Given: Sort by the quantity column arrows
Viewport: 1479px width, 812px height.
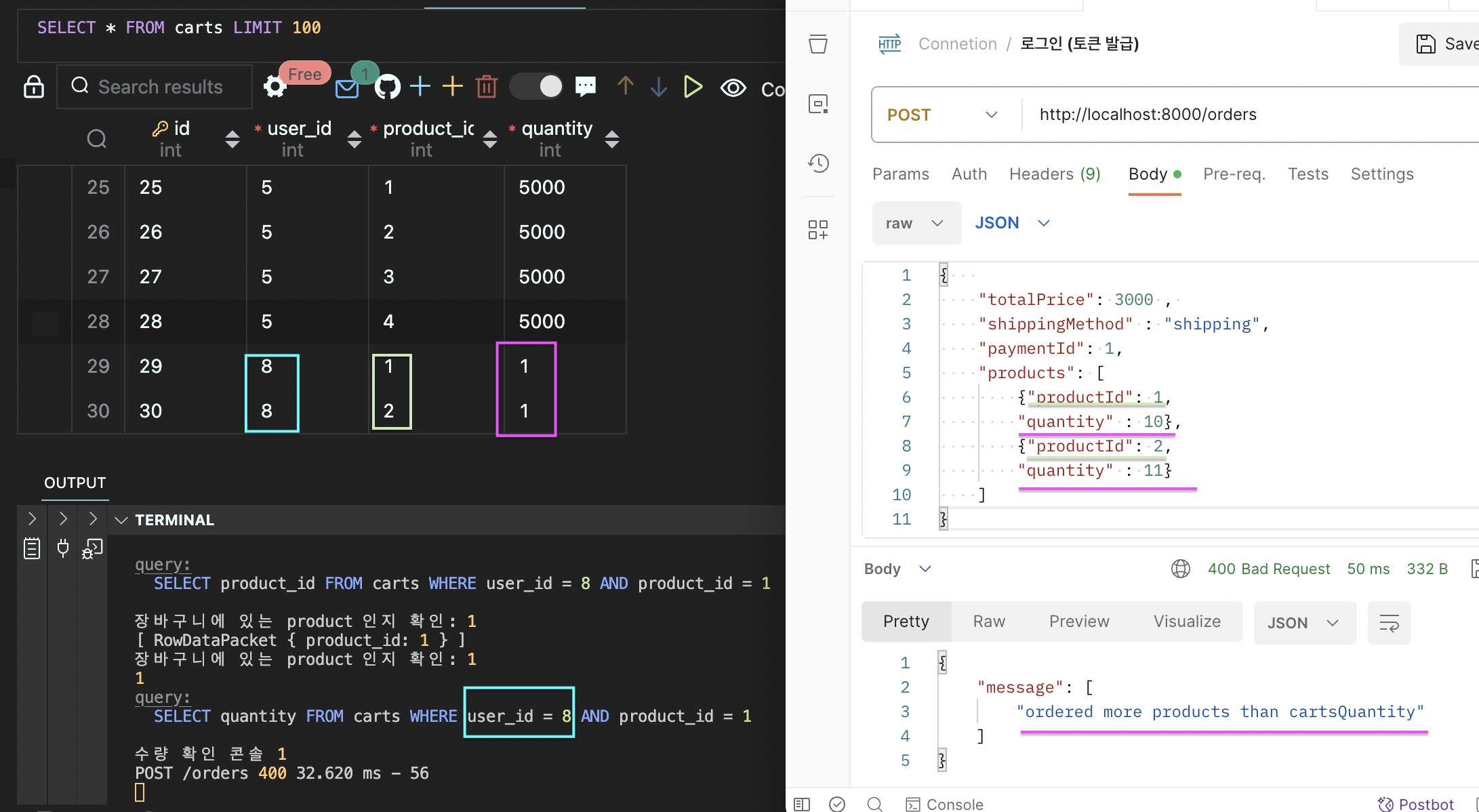Looking at the screenshot, I should (x=612, y=139).
